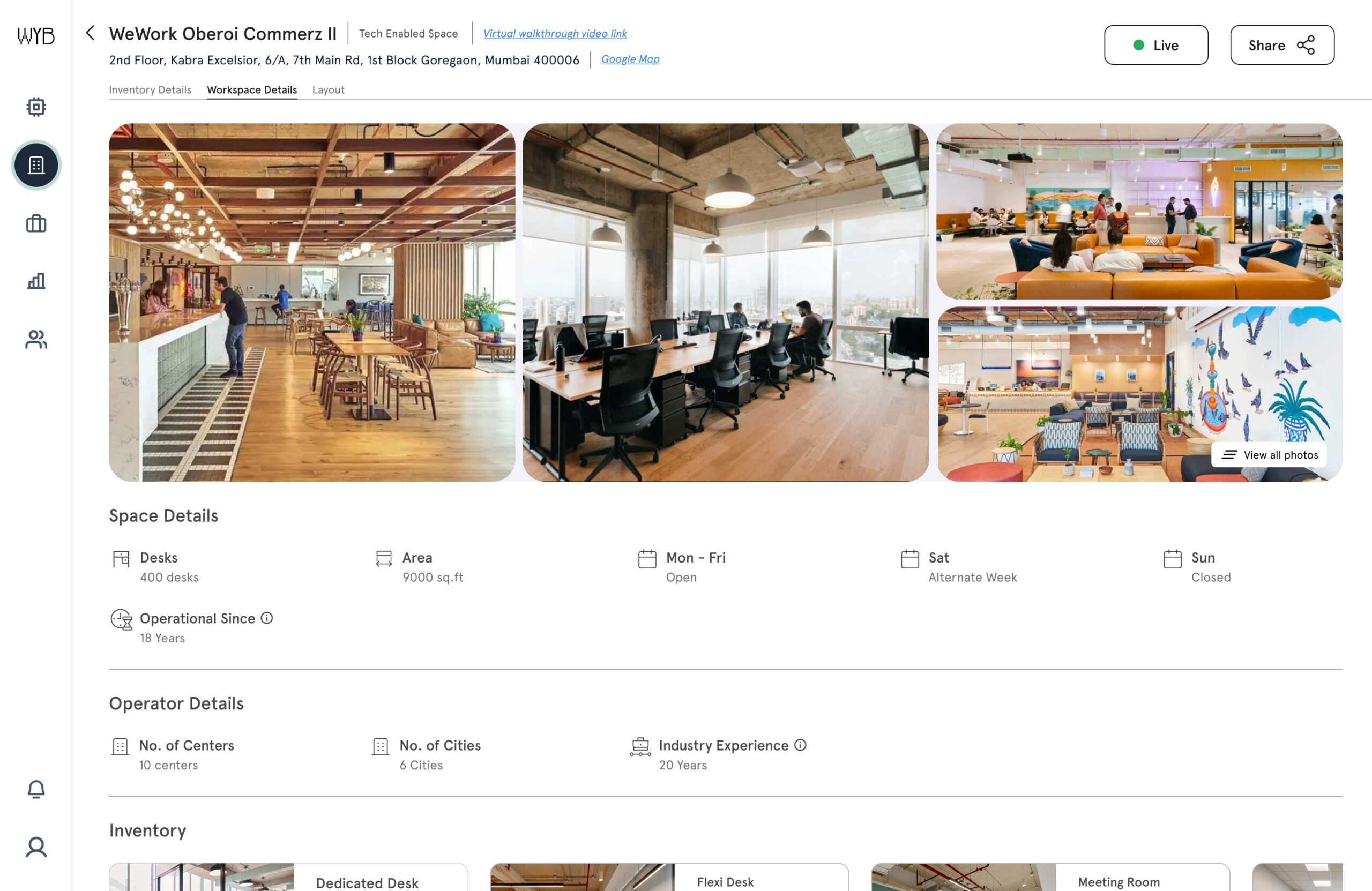The width and height of the screenshot is (1372, 891).
Task: Click the Operational Since info icon
Action: [x=267, y=618]
